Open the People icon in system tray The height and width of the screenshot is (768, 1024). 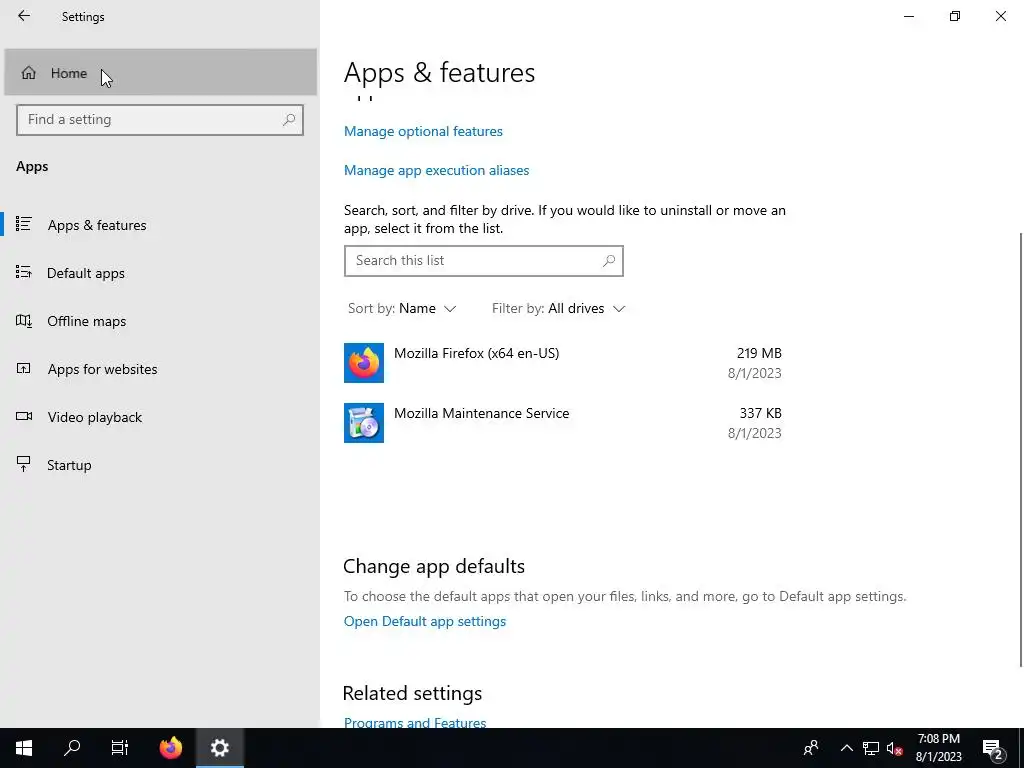811,748
